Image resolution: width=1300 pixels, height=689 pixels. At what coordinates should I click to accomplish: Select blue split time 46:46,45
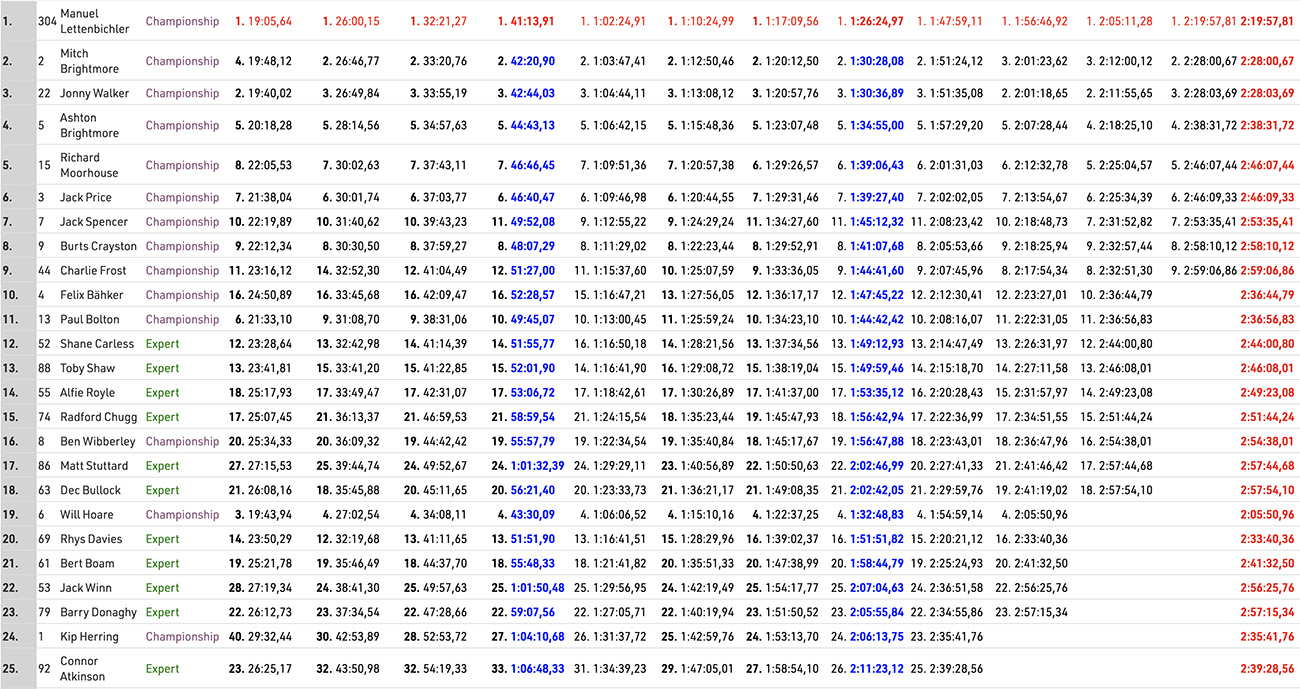pos(532,166)
